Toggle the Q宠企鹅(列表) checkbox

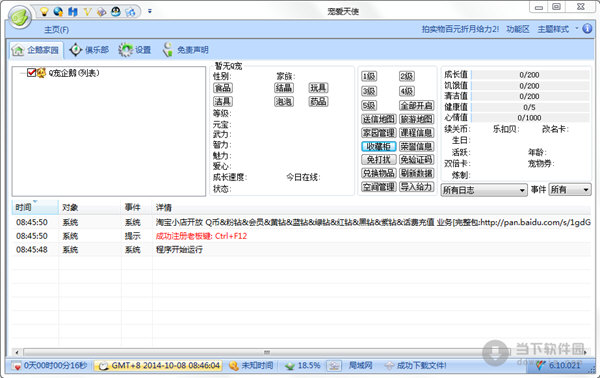[31, 73]
